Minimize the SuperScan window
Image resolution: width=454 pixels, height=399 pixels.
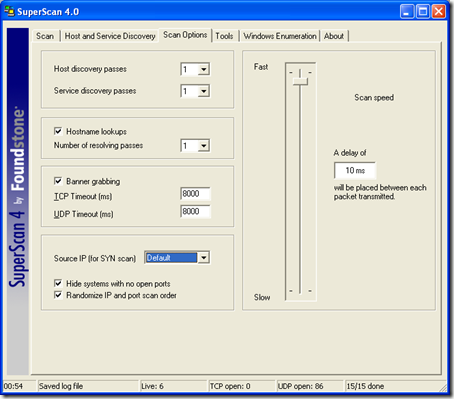click(x=407, y=12)
